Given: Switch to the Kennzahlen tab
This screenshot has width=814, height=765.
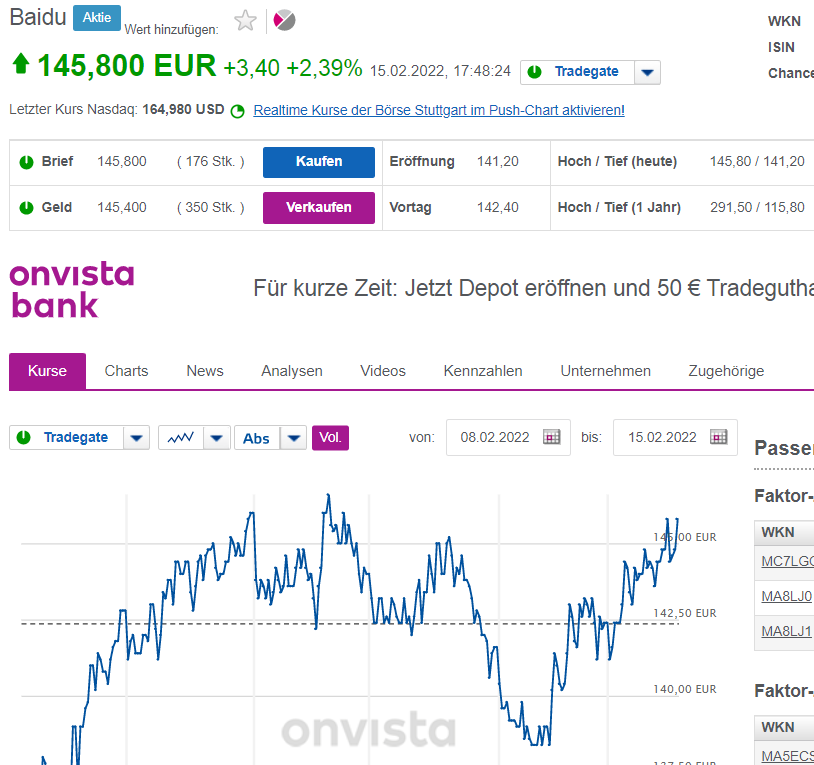Looking at the screenshot, I should coord(483,370).
